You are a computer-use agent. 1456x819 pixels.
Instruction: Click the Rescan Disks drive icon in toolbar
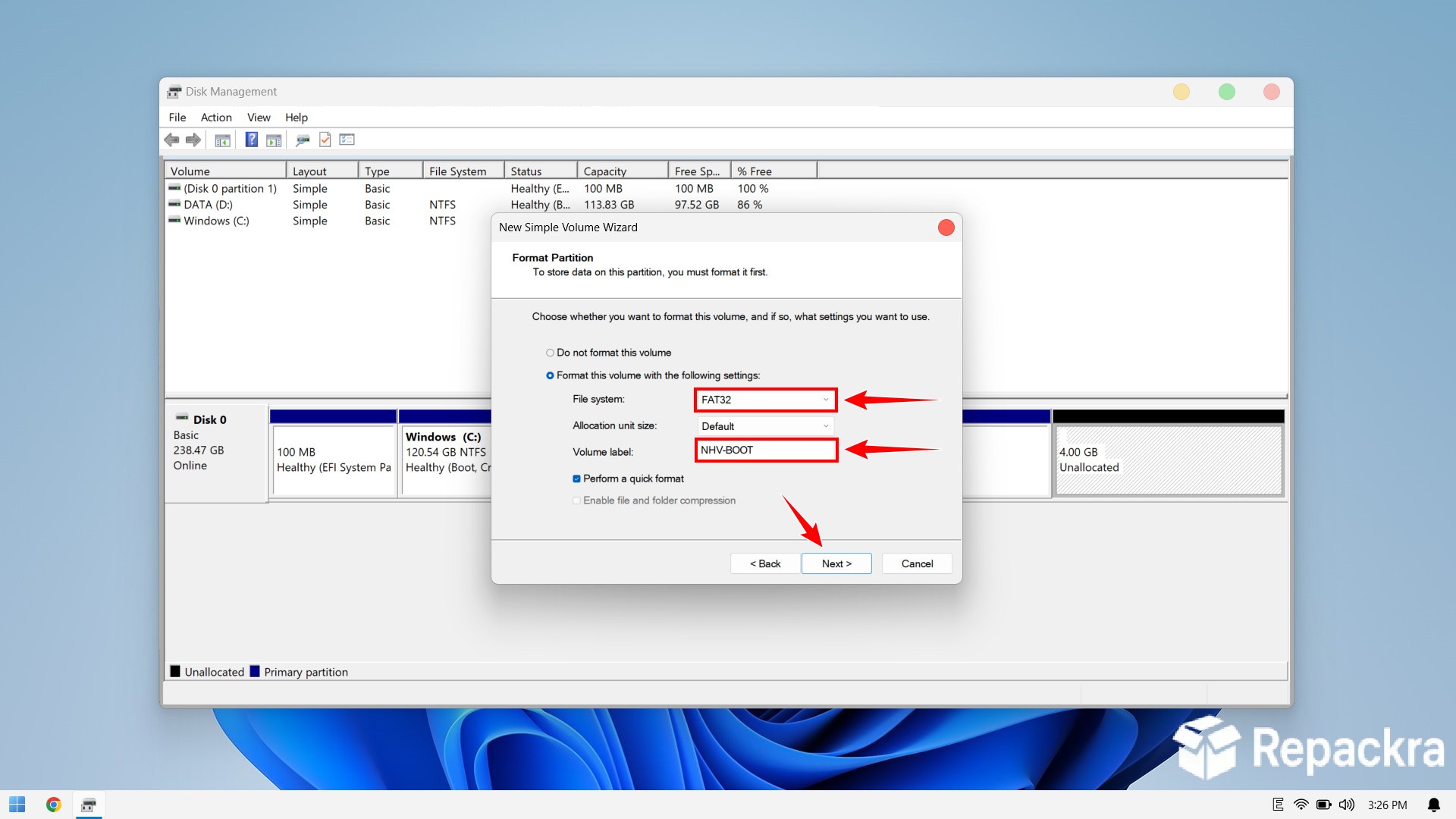303,140
